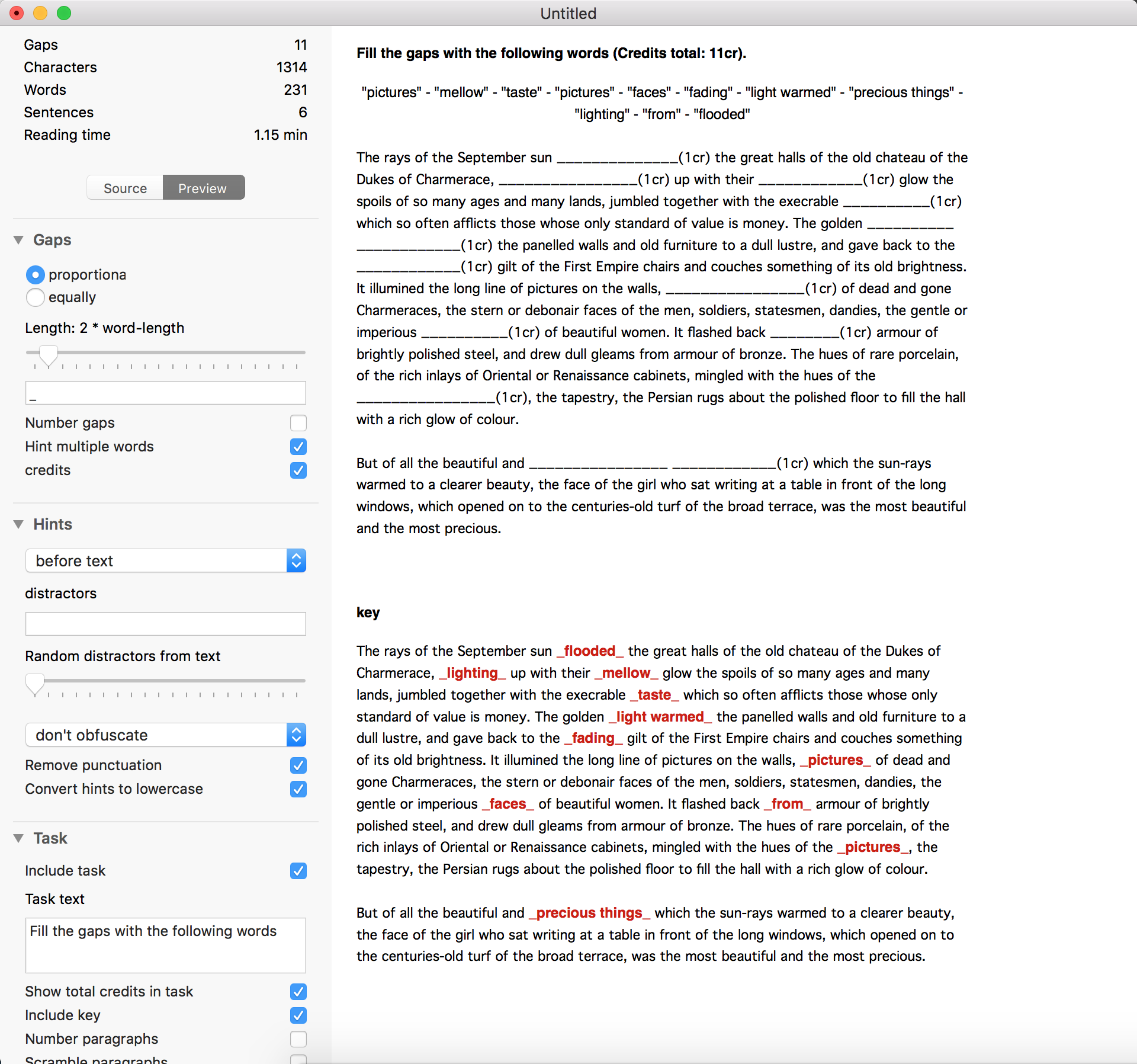The image size is (1137, 1064).
Task: Collapse the Task section triangle
Action: click(18, 838)
